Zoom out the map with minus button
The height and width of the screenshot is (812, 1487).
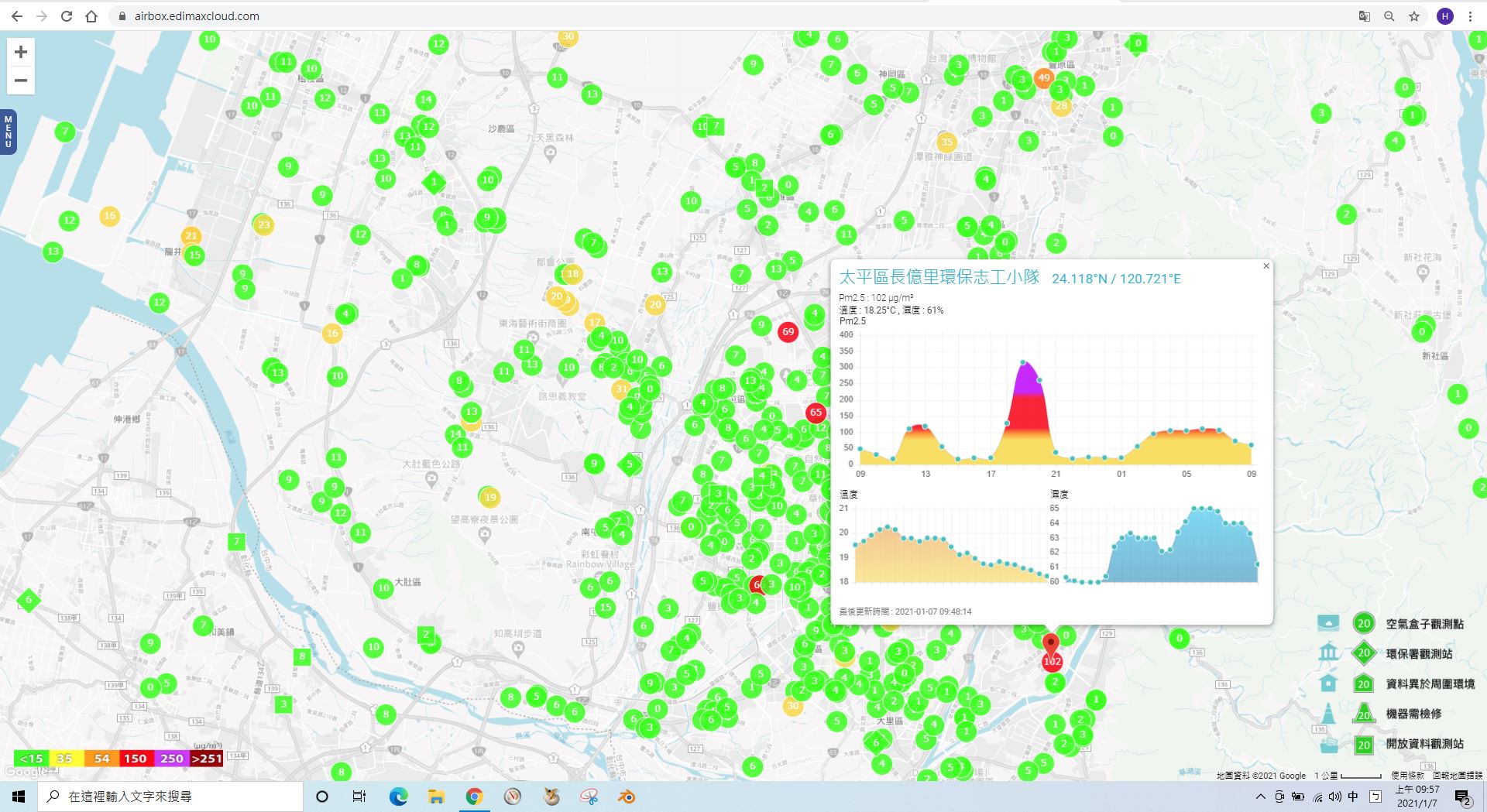(21, 81)
